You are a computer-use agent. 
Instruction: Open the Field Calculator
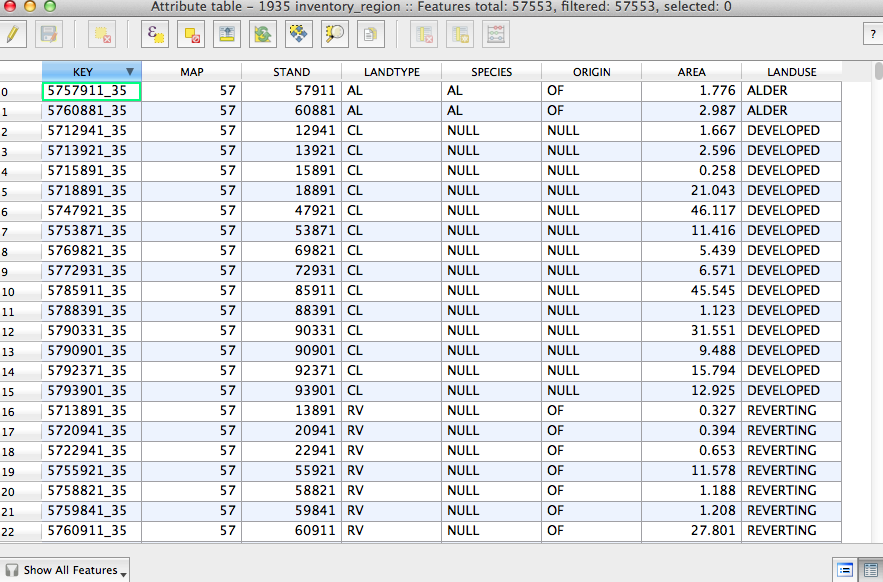496,34
